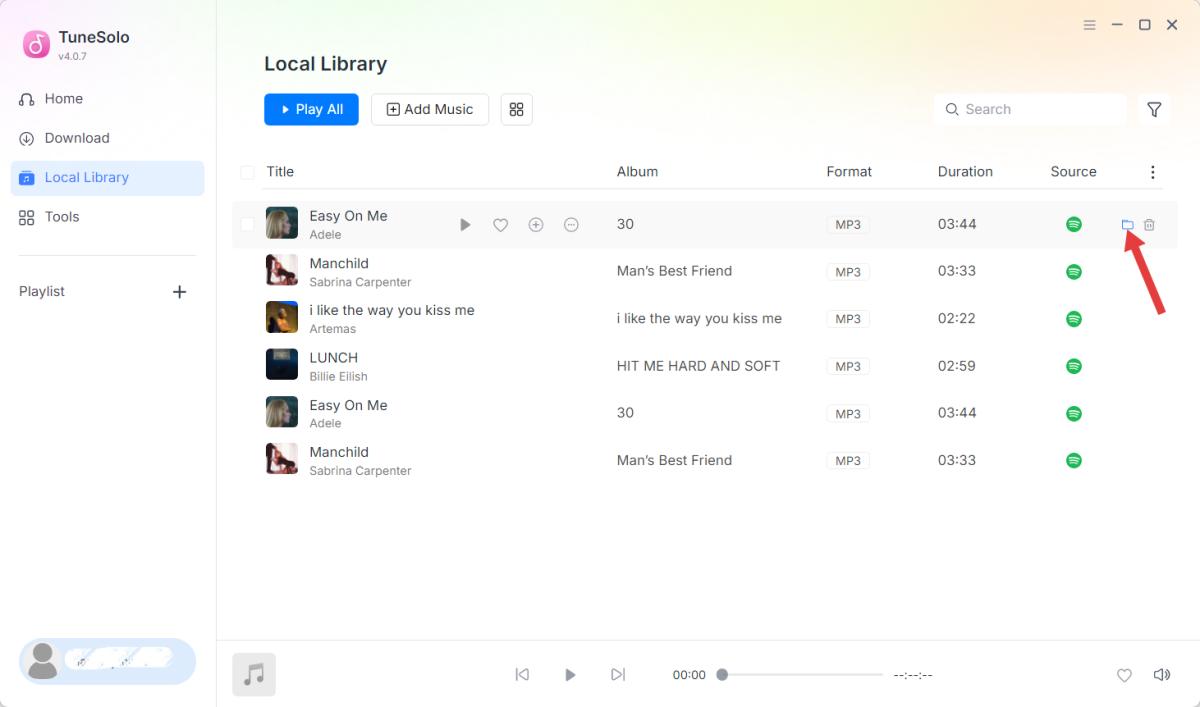Select Local Library in the sidebar
The height and width of the screenshot is (707, 1200).
point(108,178)
